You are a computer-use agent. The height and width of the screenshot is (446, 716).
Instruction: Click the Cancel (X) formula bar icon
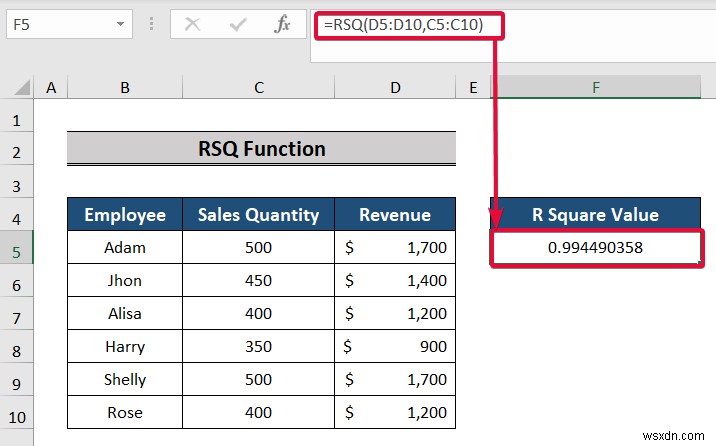pos(192,24)
